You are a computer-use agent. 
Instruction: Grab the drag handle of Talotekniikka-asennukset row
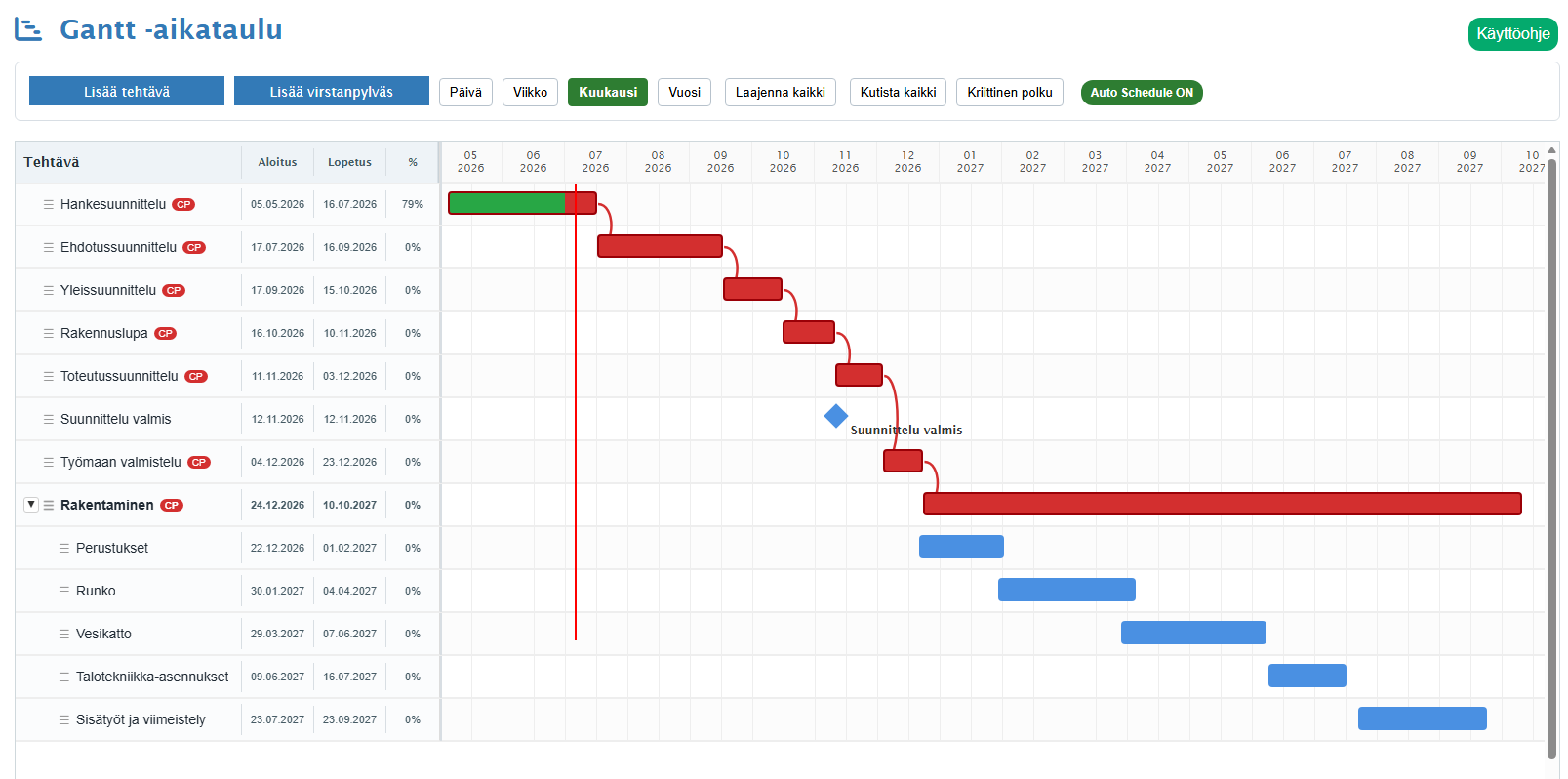(64, 676)
